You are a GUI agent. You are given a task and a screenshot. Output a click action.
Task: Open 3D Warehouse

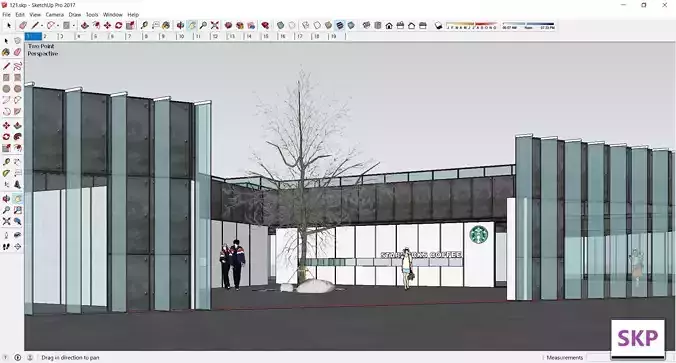click(x=228, y=25)
